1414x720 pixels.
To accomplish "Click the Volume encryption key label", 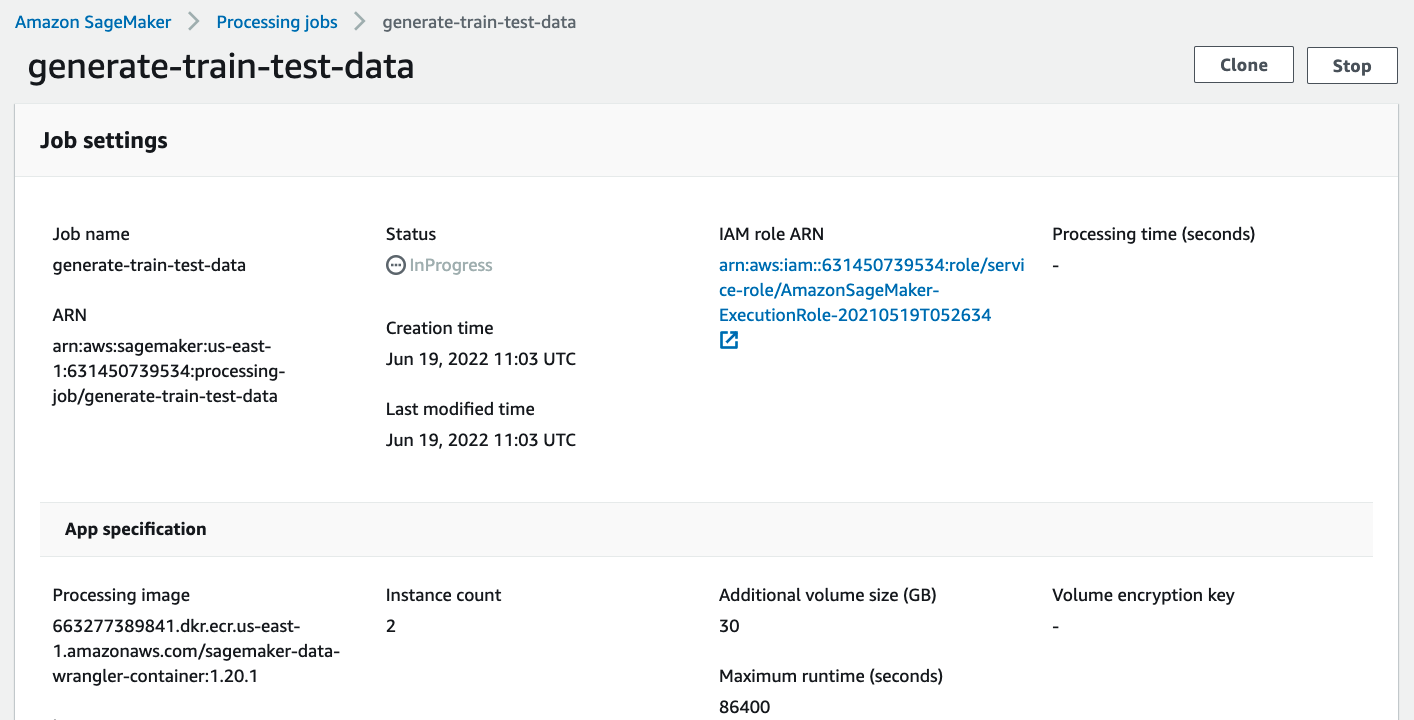I will 1143,595.
